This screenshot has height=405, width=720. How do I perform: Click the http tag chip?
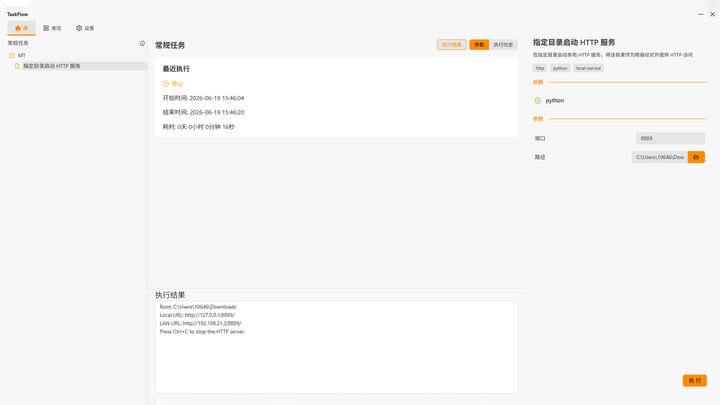click(540, 68)
